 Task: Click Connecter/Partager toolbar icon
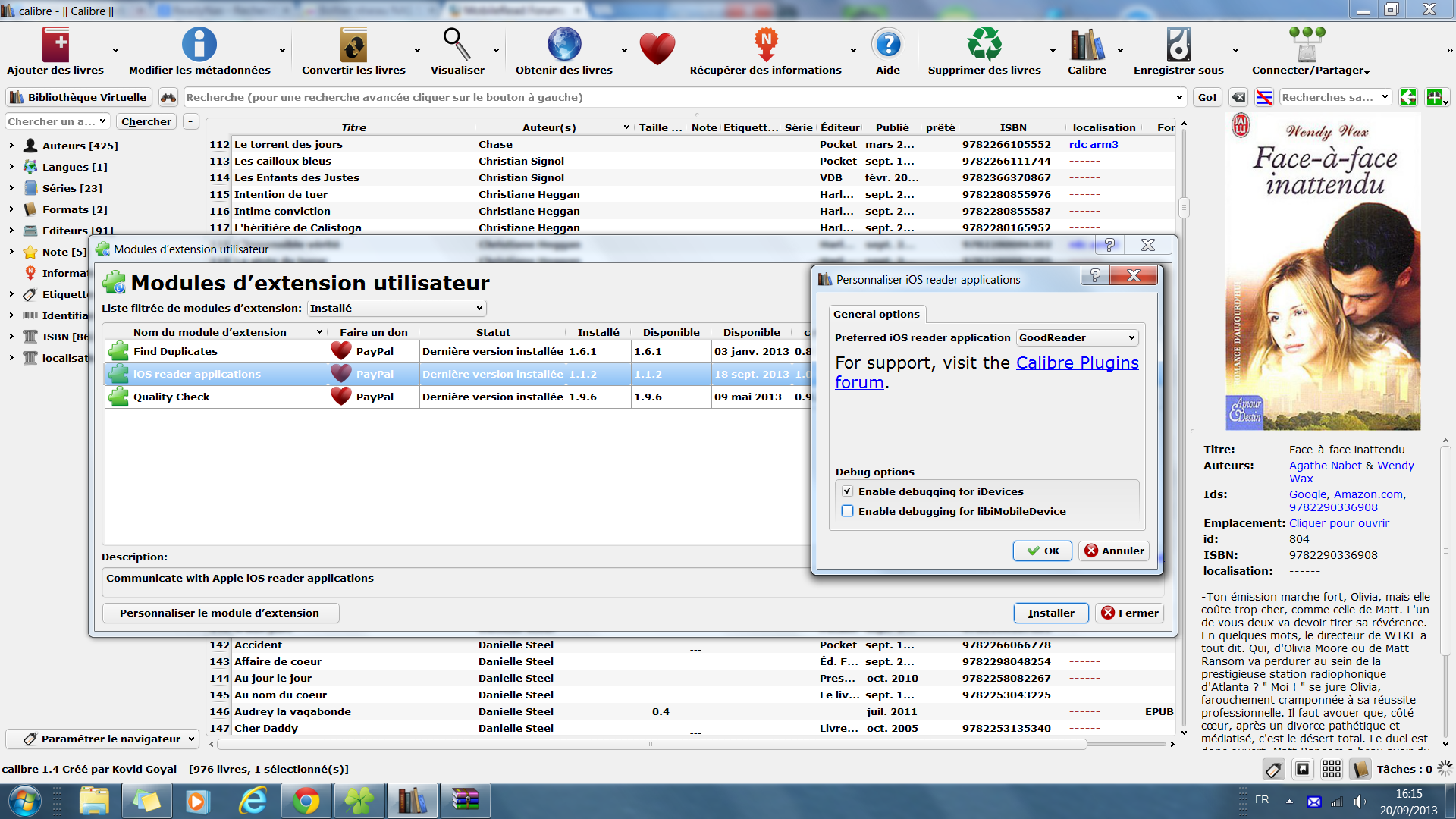(x=1306, y=45)
